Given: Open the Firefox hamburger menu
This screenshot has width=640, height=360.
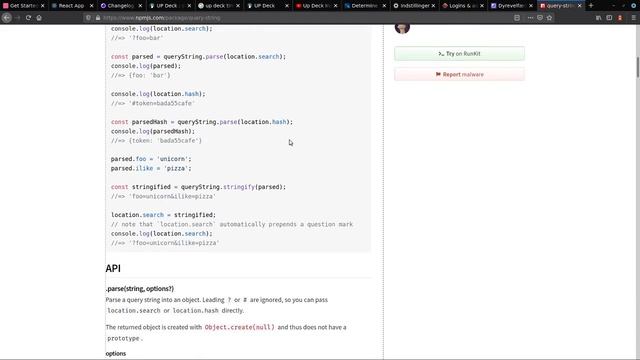Looking at the screenshot, I should (633, 18).
